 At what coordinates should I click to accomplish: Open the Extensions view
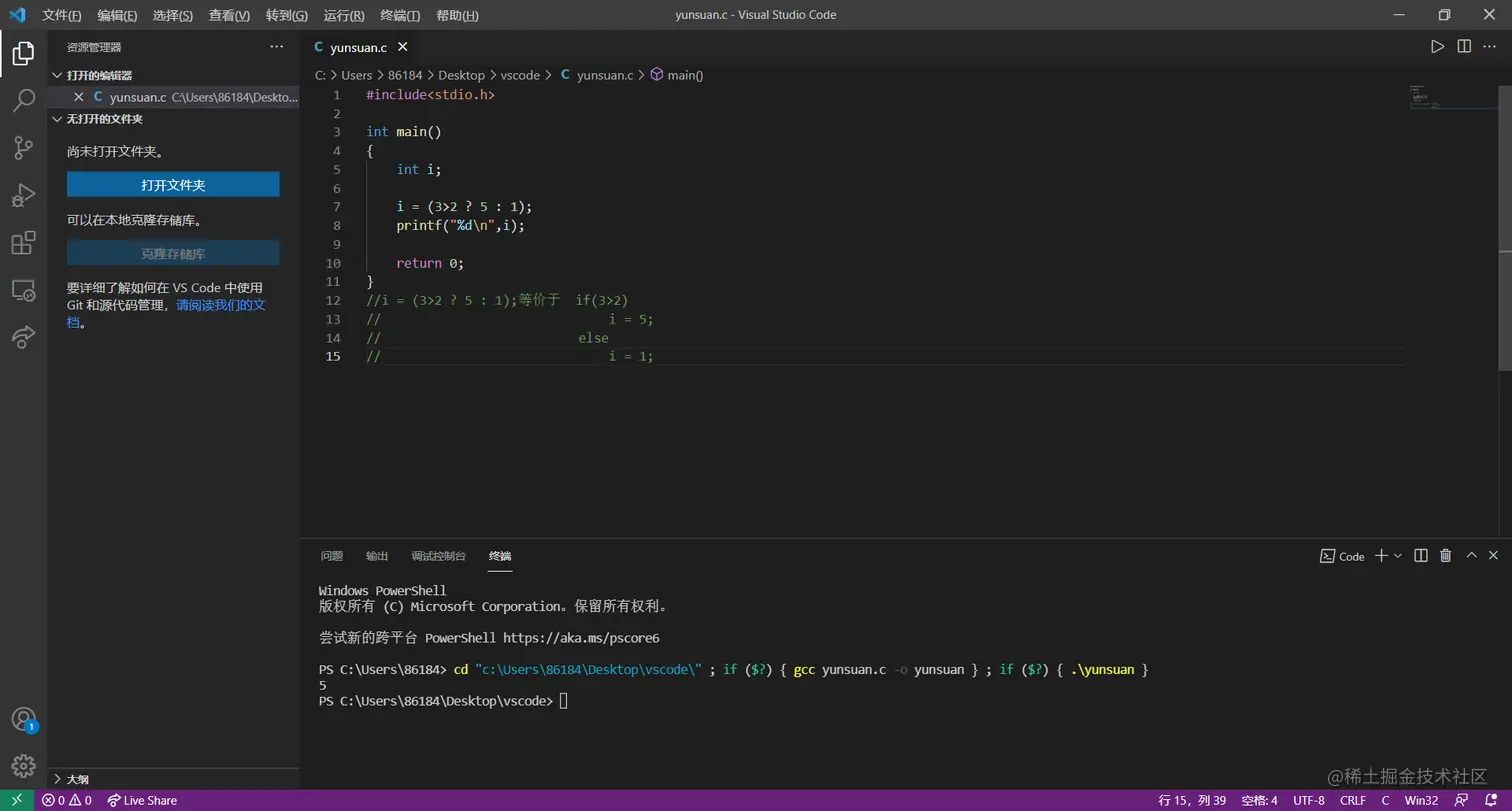[23, 243]
